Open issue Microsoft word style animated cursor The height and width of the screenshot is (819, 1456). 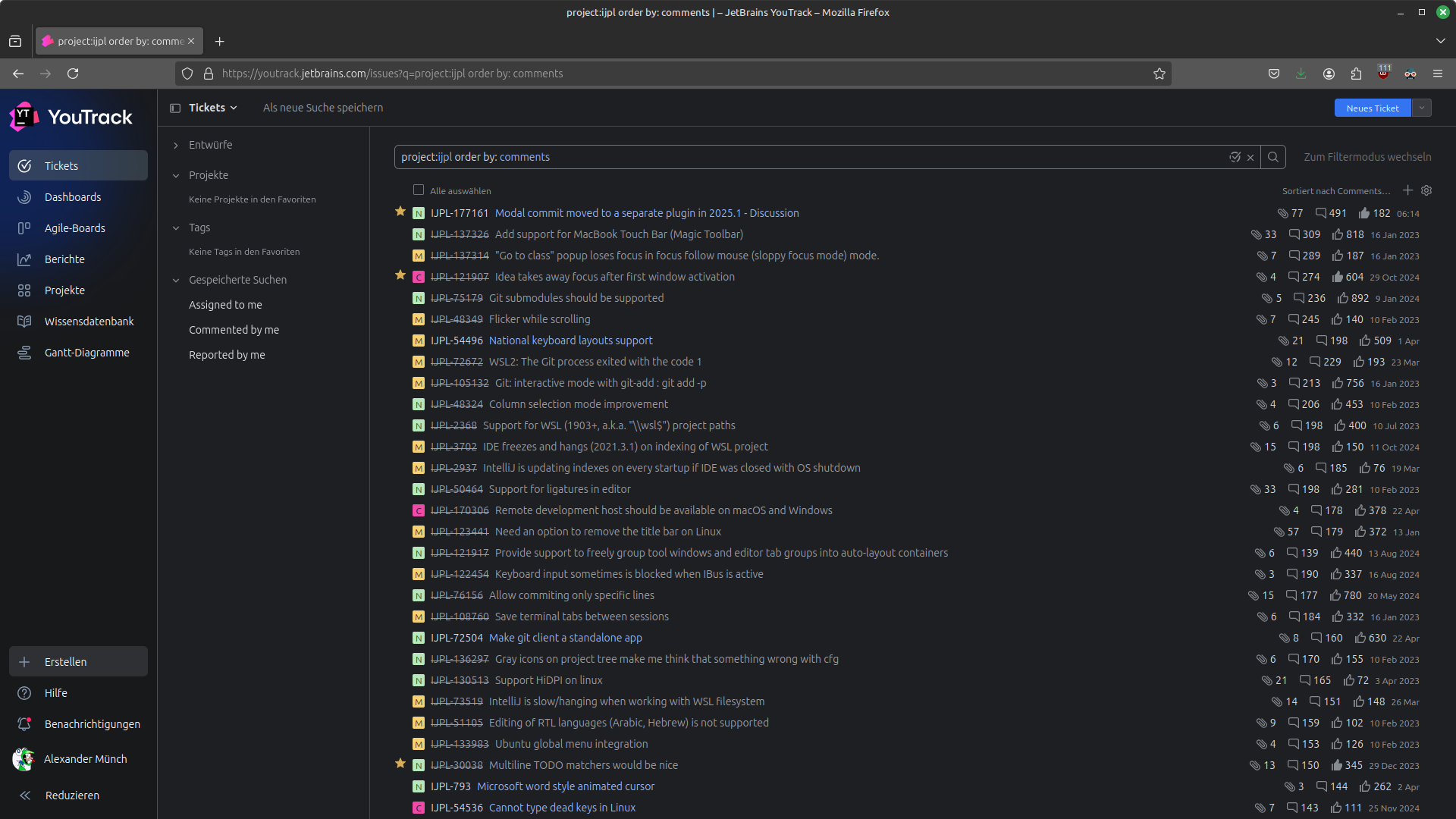pos(565,786)
